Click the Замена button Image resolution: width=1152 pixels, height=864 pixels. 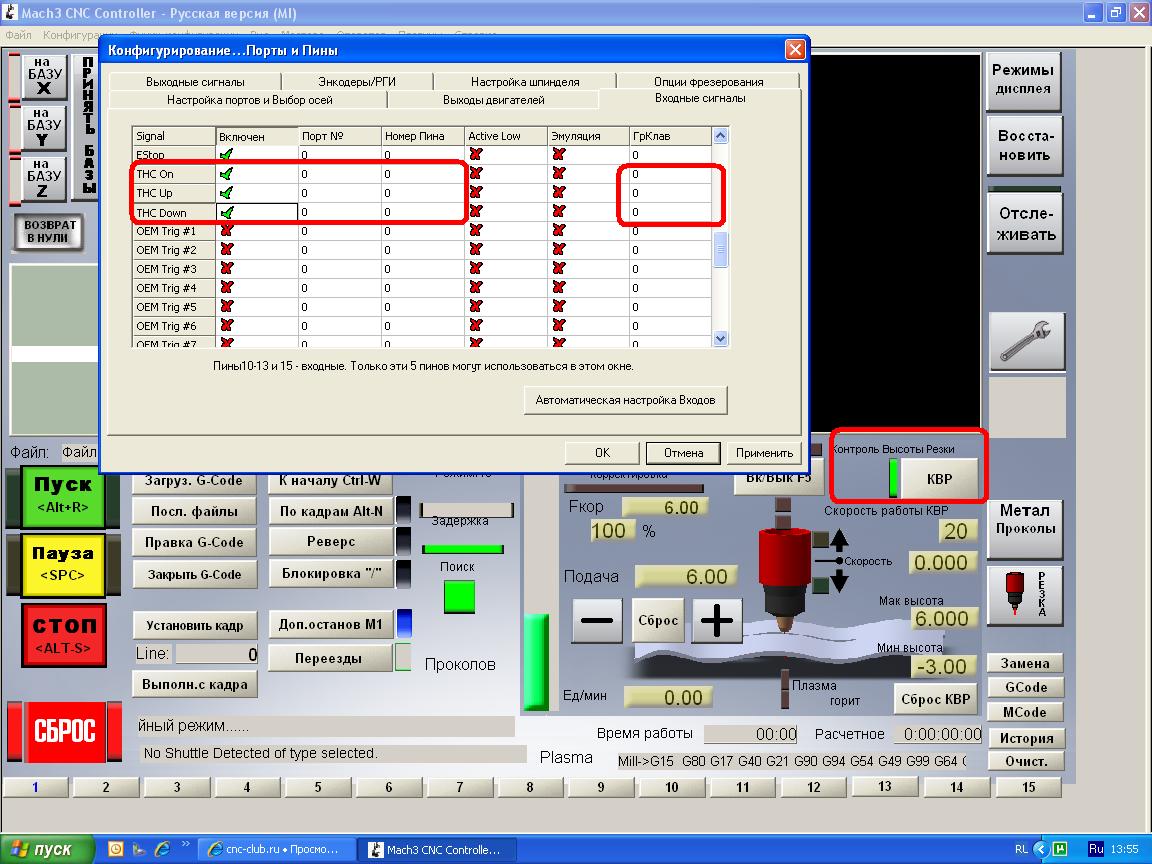pos(1025,663)
